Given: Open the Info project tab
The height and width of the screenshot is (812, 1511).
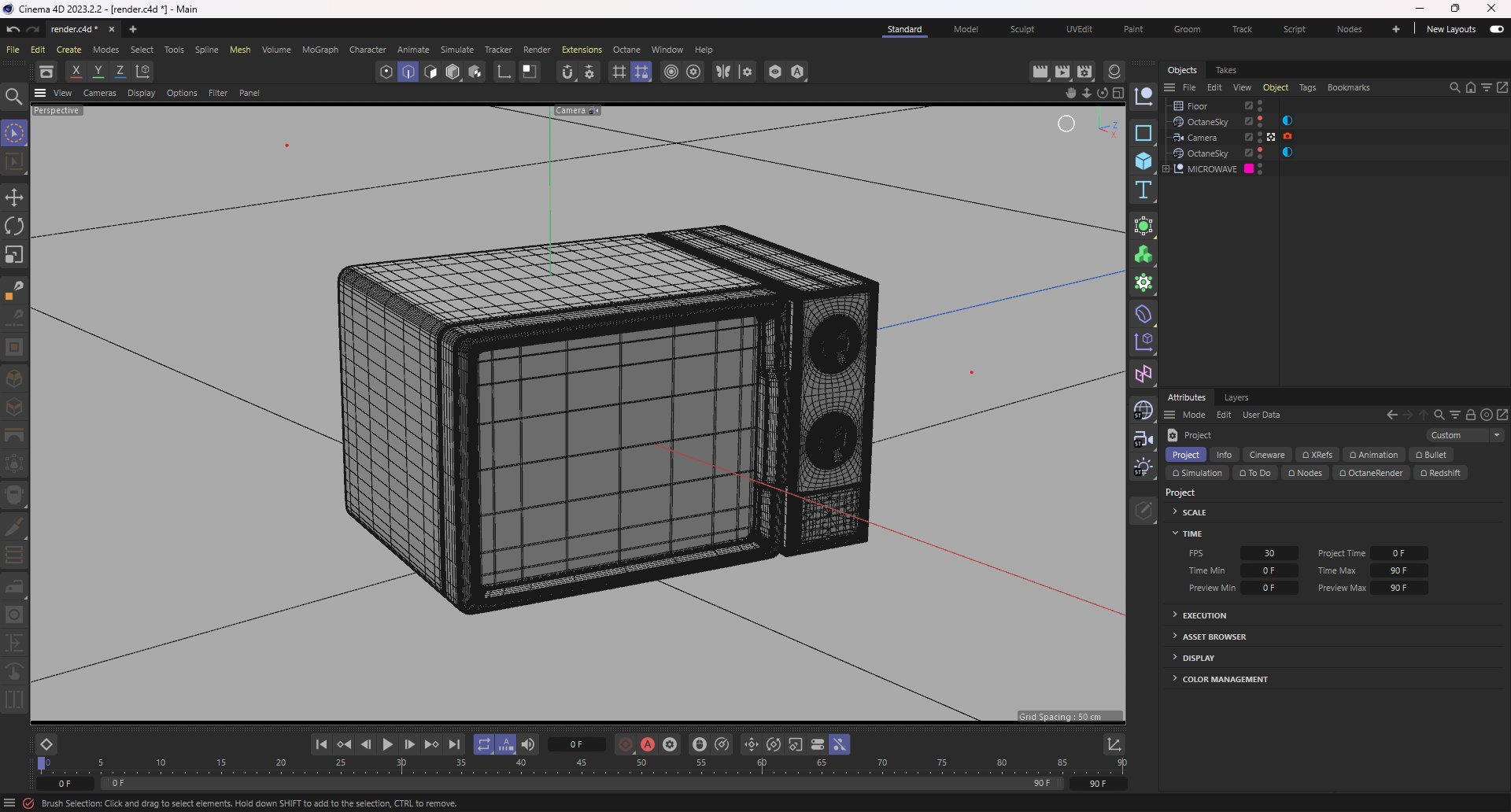Looking at the screenshot, I should [1224, 455].
